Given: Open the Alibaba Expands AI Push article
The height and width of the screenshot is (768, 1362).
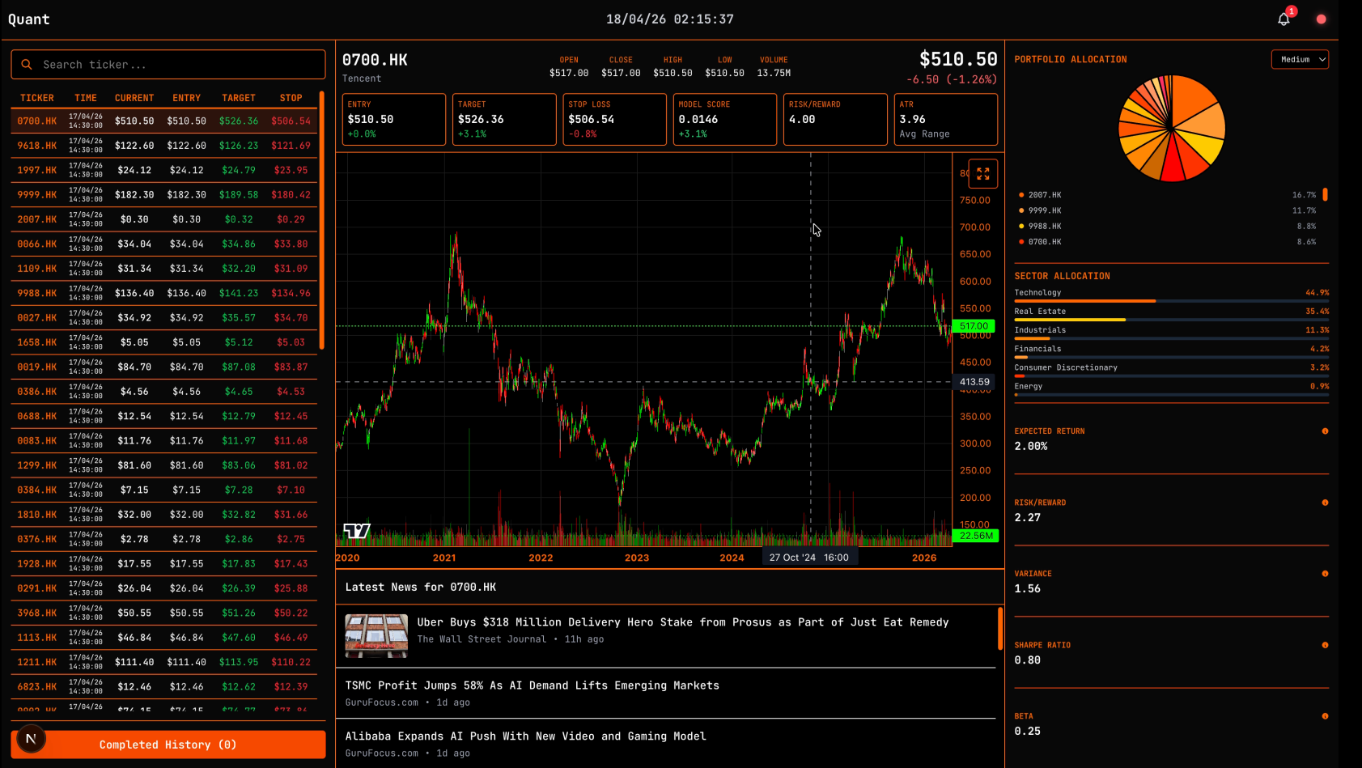Looking at the screenshot, I should (x=526, y=736).
